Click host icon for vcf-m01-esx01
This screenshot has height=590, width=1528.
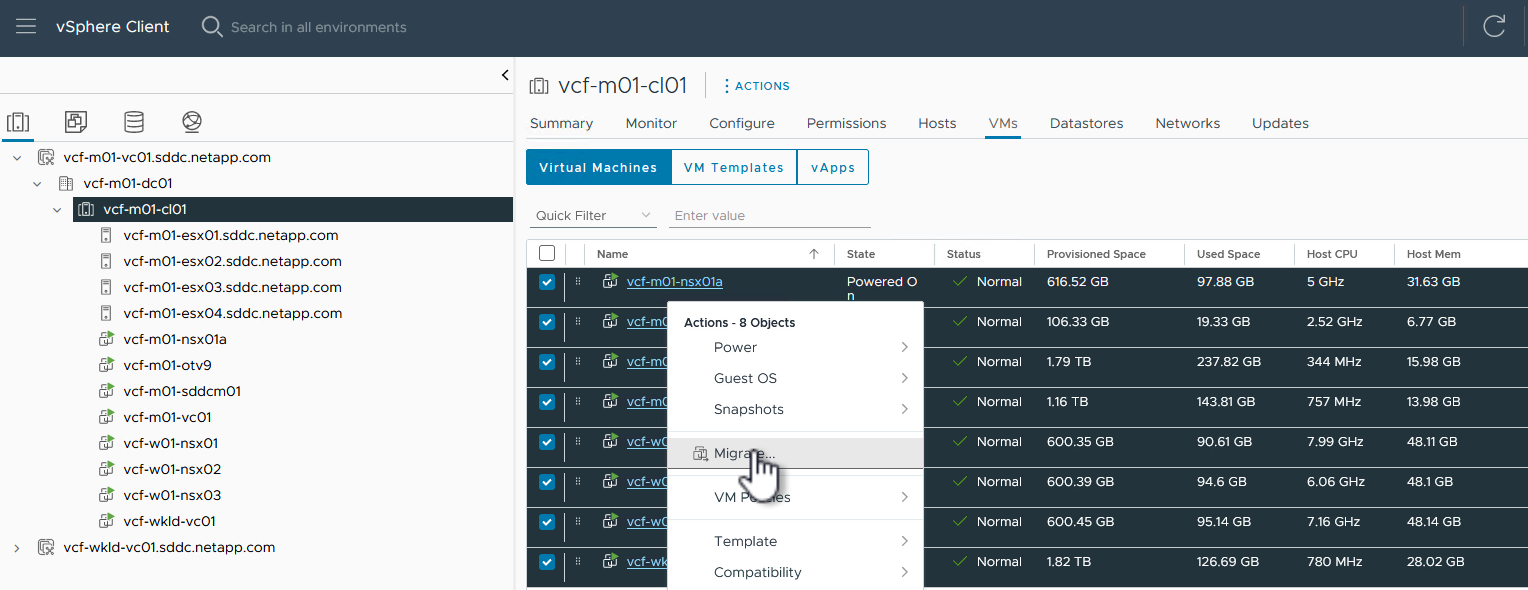click(x=106, y=236)
